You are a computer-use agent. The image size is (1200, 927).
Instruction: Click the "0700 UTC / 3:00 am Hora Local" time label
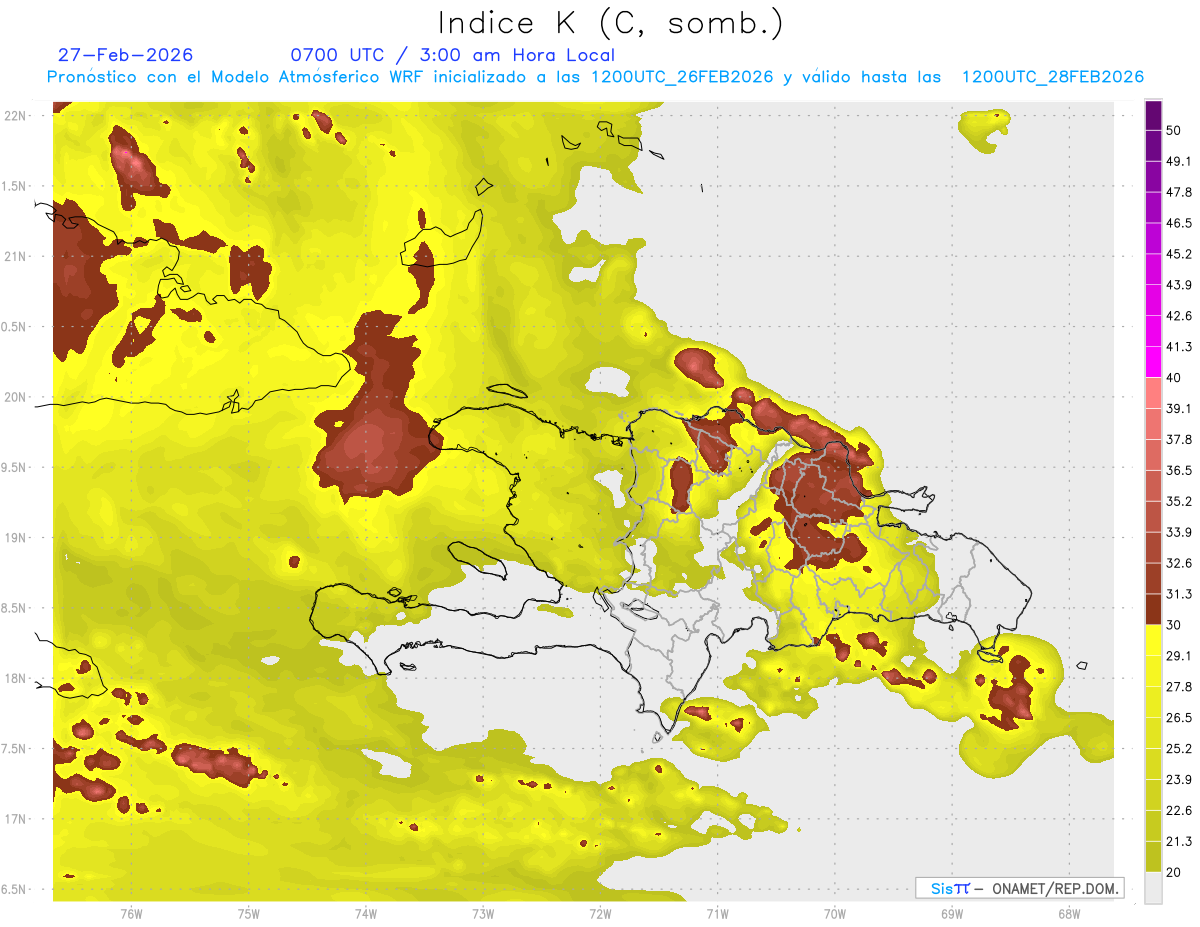(x=452, y=55)
